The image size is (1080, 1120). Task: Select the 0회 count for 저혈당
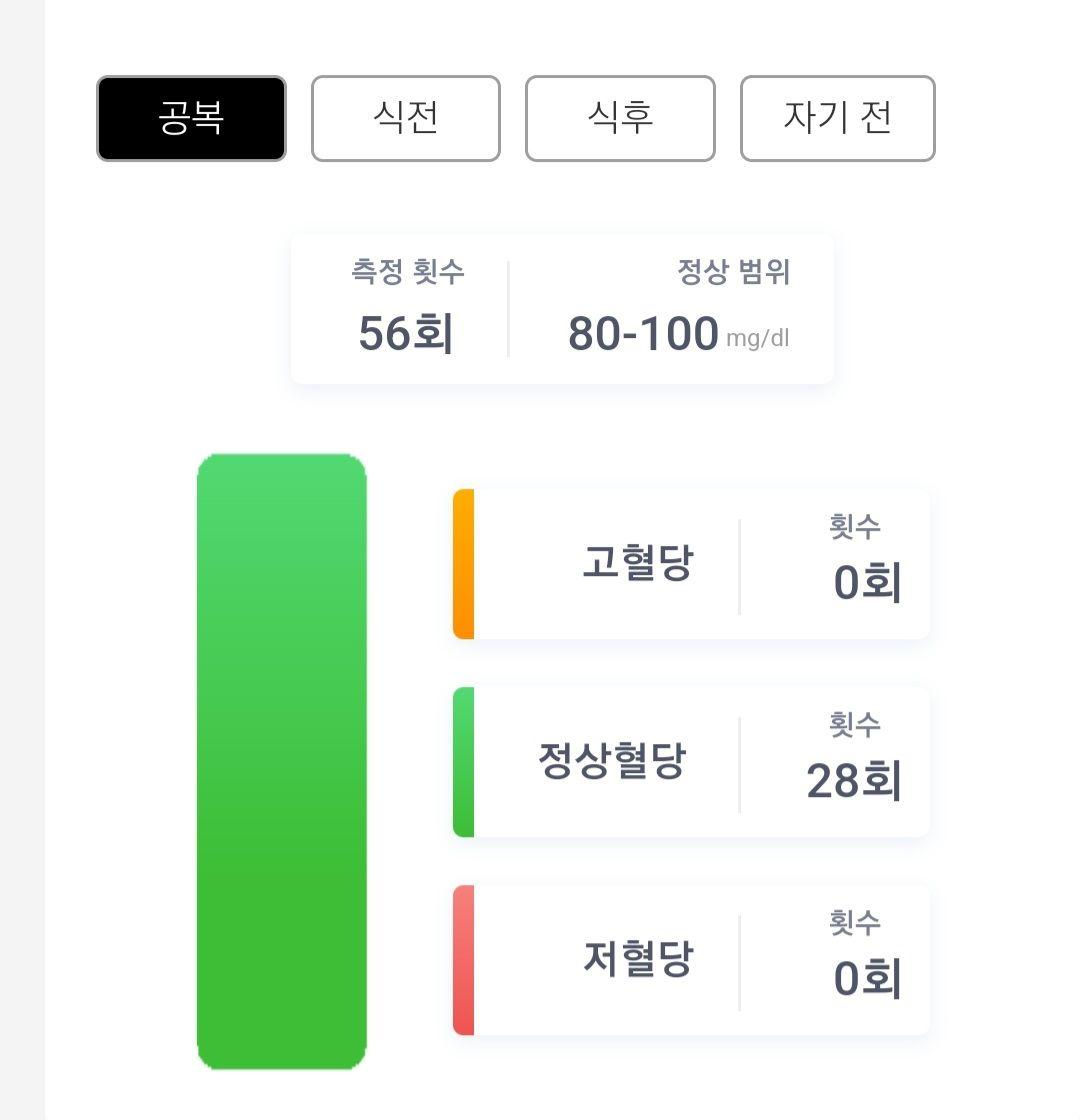coord(867,979)
